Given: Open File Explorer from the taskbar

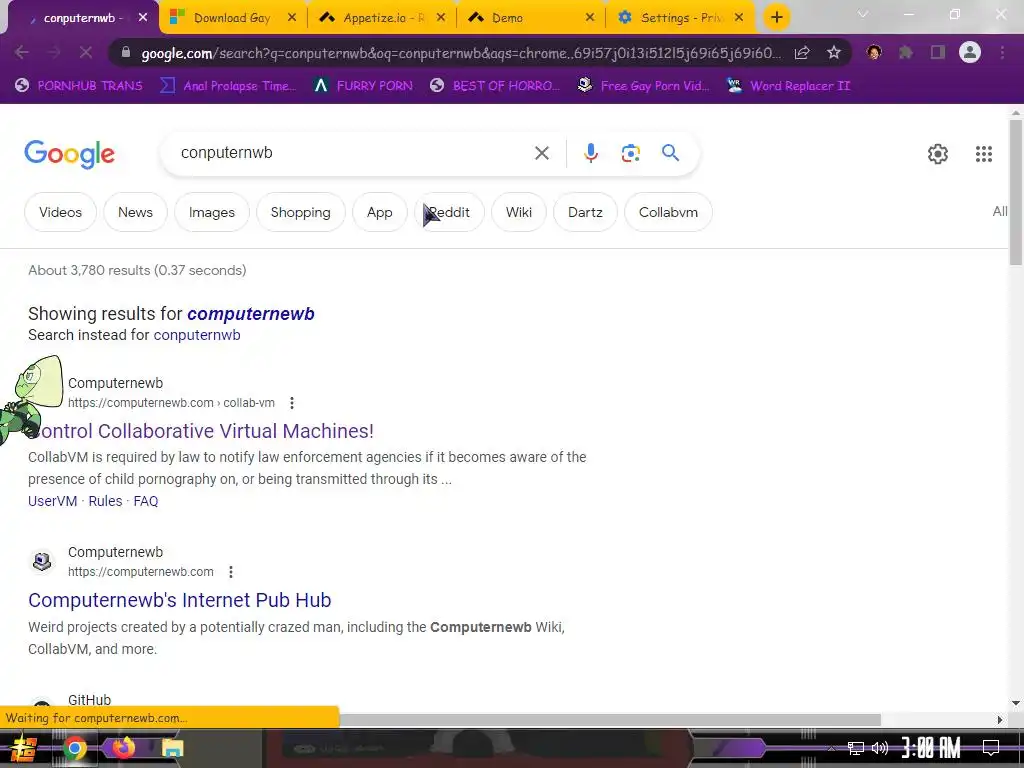Looking at the screenshot, I should tap(172, 748).
